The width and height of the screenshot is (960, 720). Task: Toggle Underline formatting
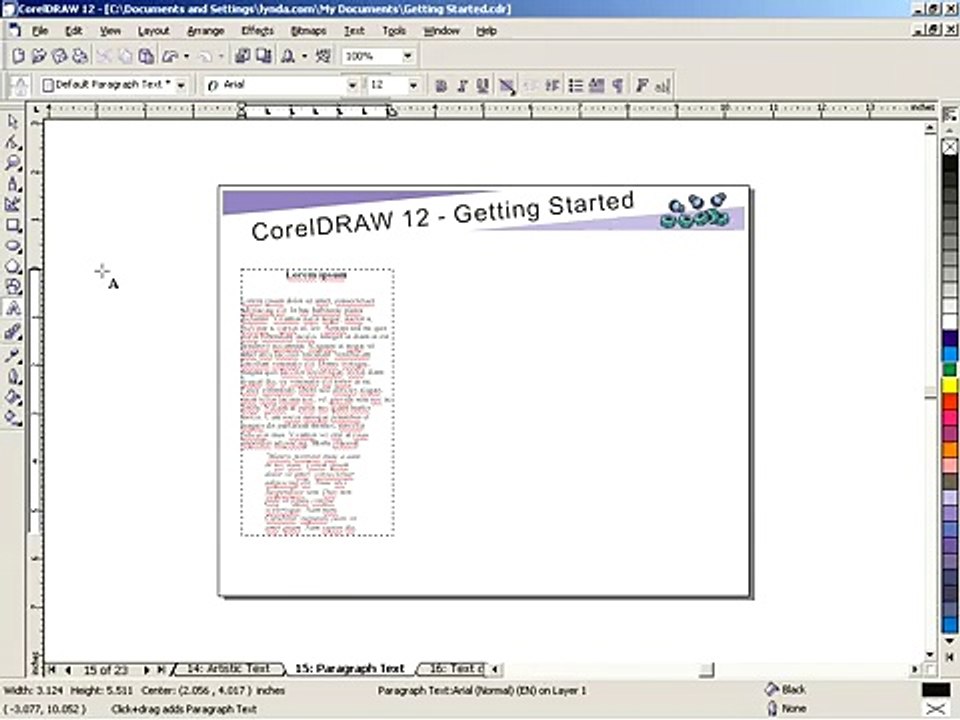coord(482,86)
